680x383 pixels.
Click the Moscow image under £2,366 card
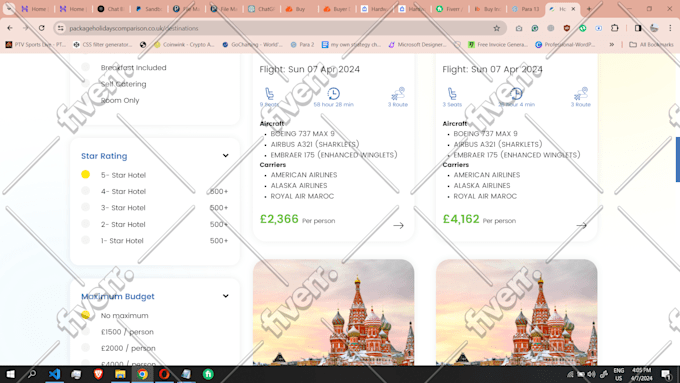coord(333,312)
